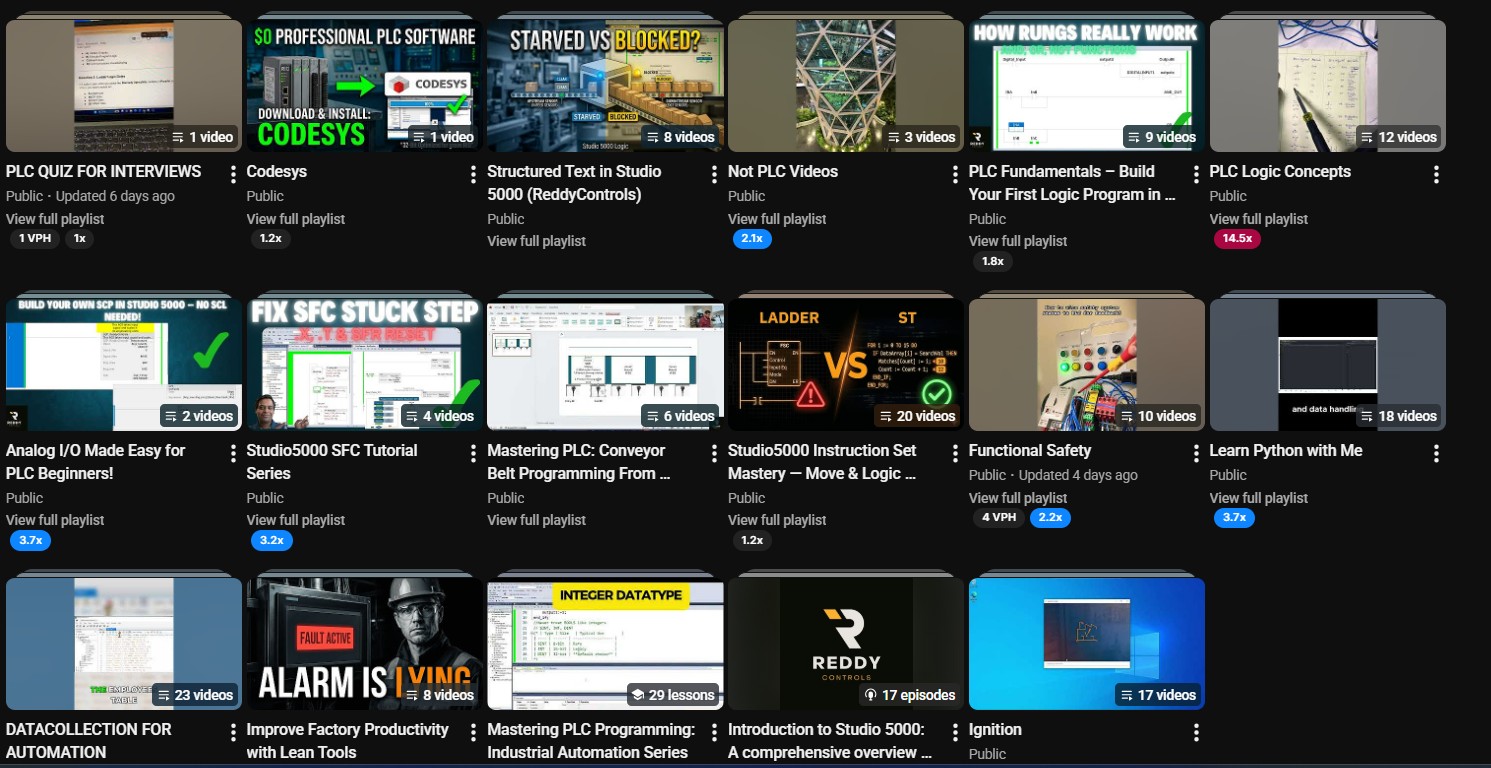Screen dimensions: 1491x768
Task: Open the three-dot menu for Codesys playlist
Action: pyautogui.click(x=473, y=175)
